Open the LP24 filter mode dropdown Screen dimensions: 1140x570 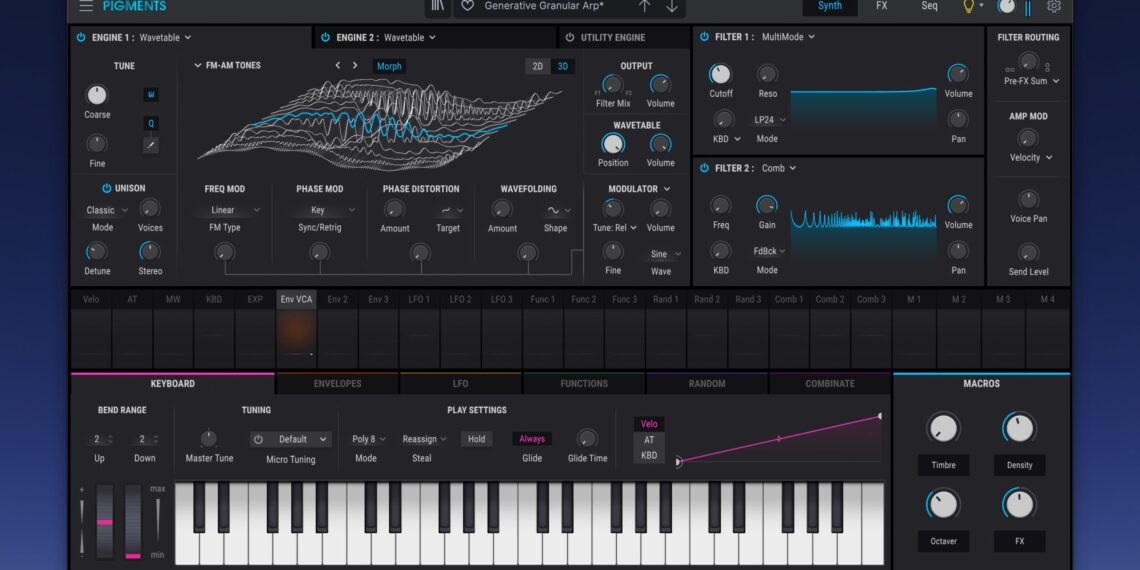coord(769,120)
